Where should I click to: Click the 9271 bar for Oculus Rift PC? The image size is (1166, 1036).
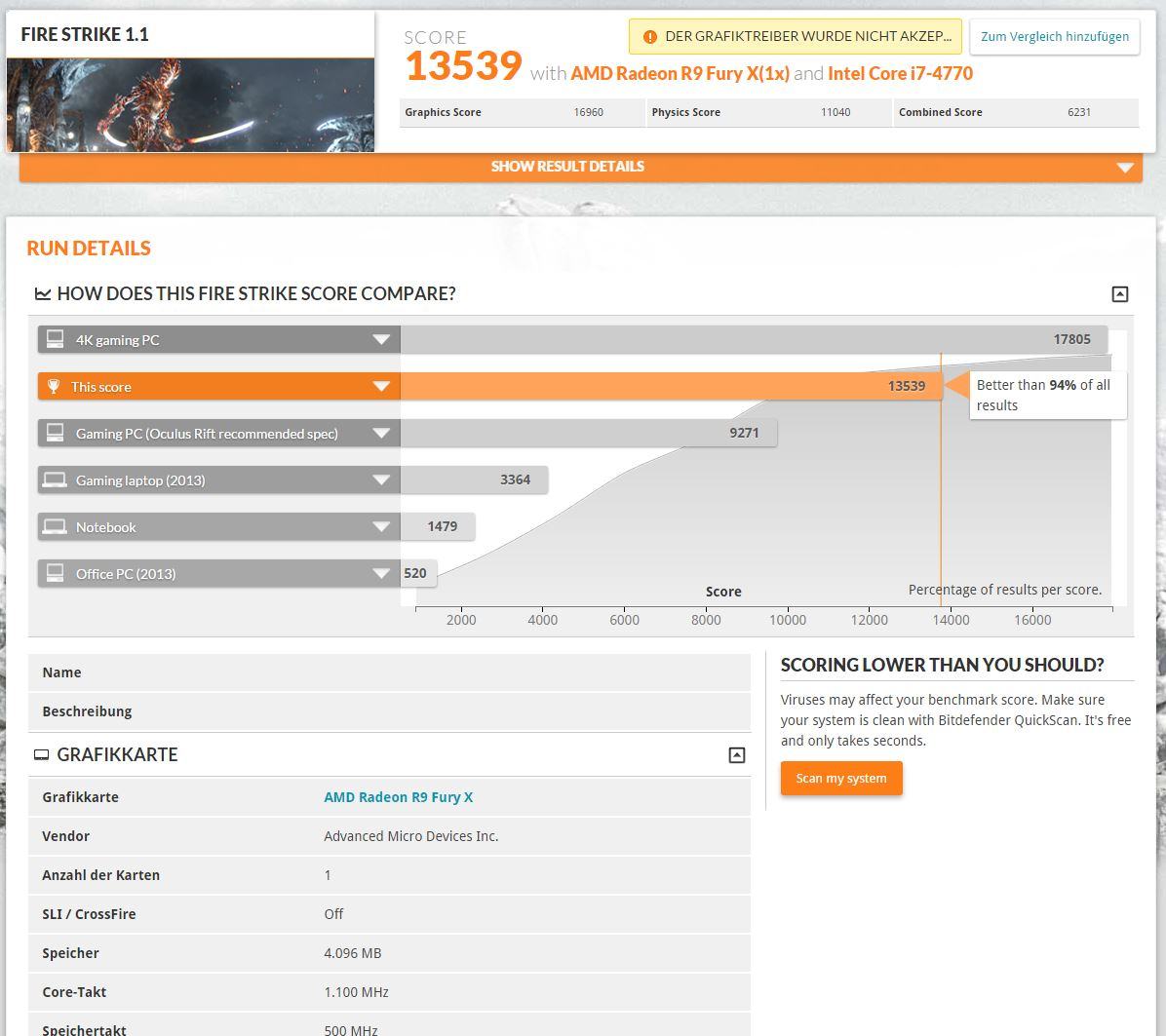point(589,434)
